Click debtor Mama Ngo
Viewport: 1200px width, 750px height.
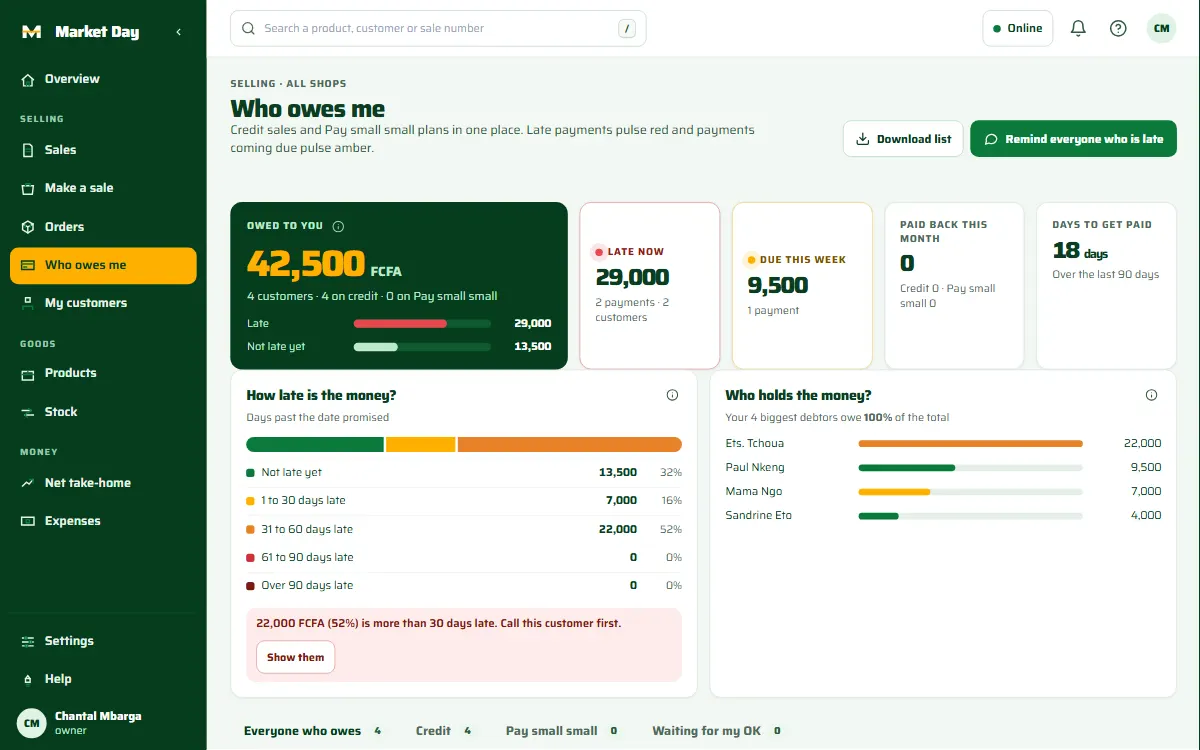754,491
